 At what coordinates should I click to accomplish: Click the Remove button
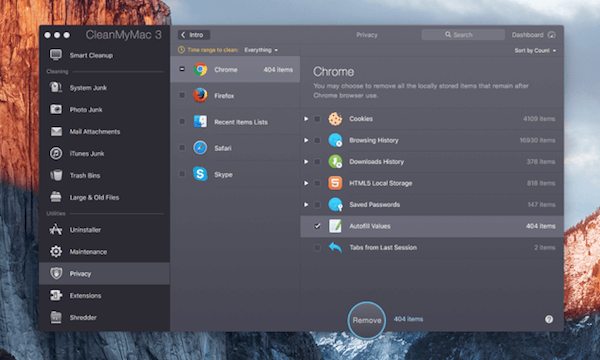[x=367, y=320]
